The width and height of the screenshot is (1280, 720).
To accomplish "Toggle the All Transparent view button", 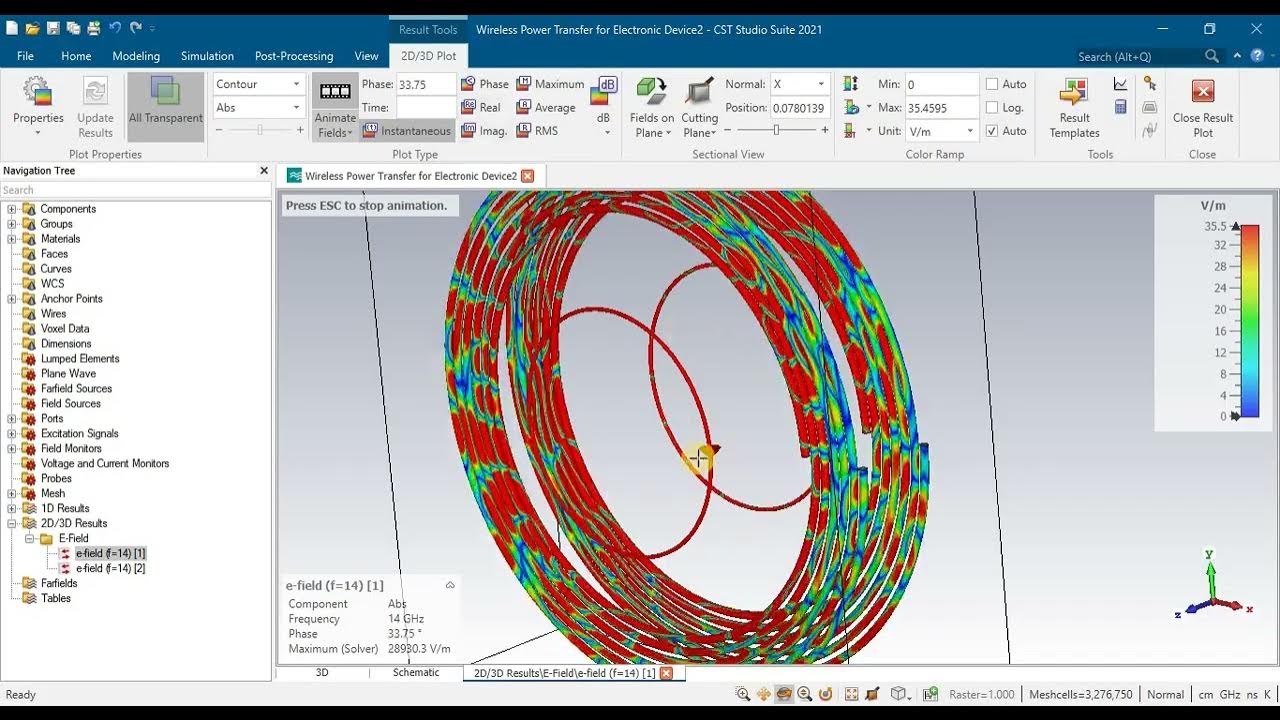I will 165,107.
